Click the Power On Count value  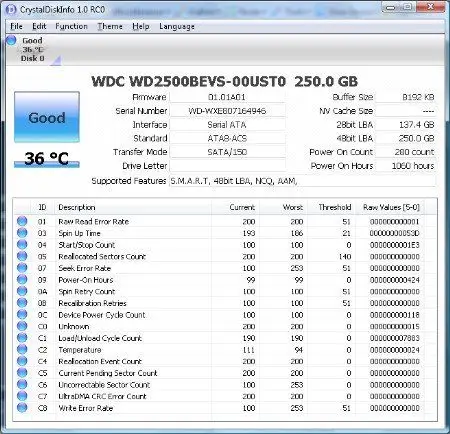click(405, 152)
